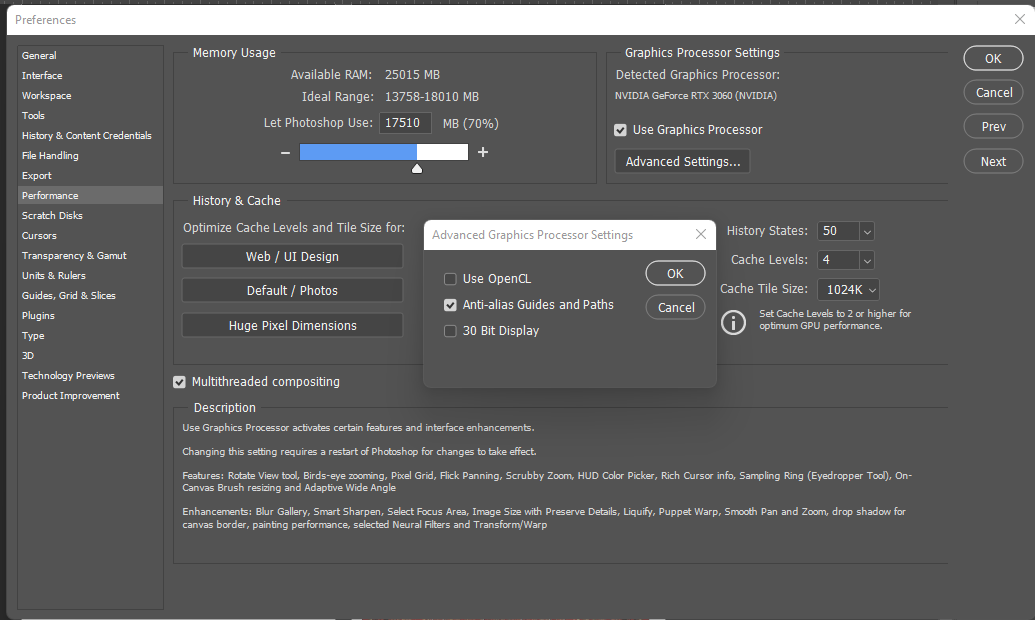Disable Anti-alias Guides and Paths
1035x620 pixels.
tap(450, 305)
